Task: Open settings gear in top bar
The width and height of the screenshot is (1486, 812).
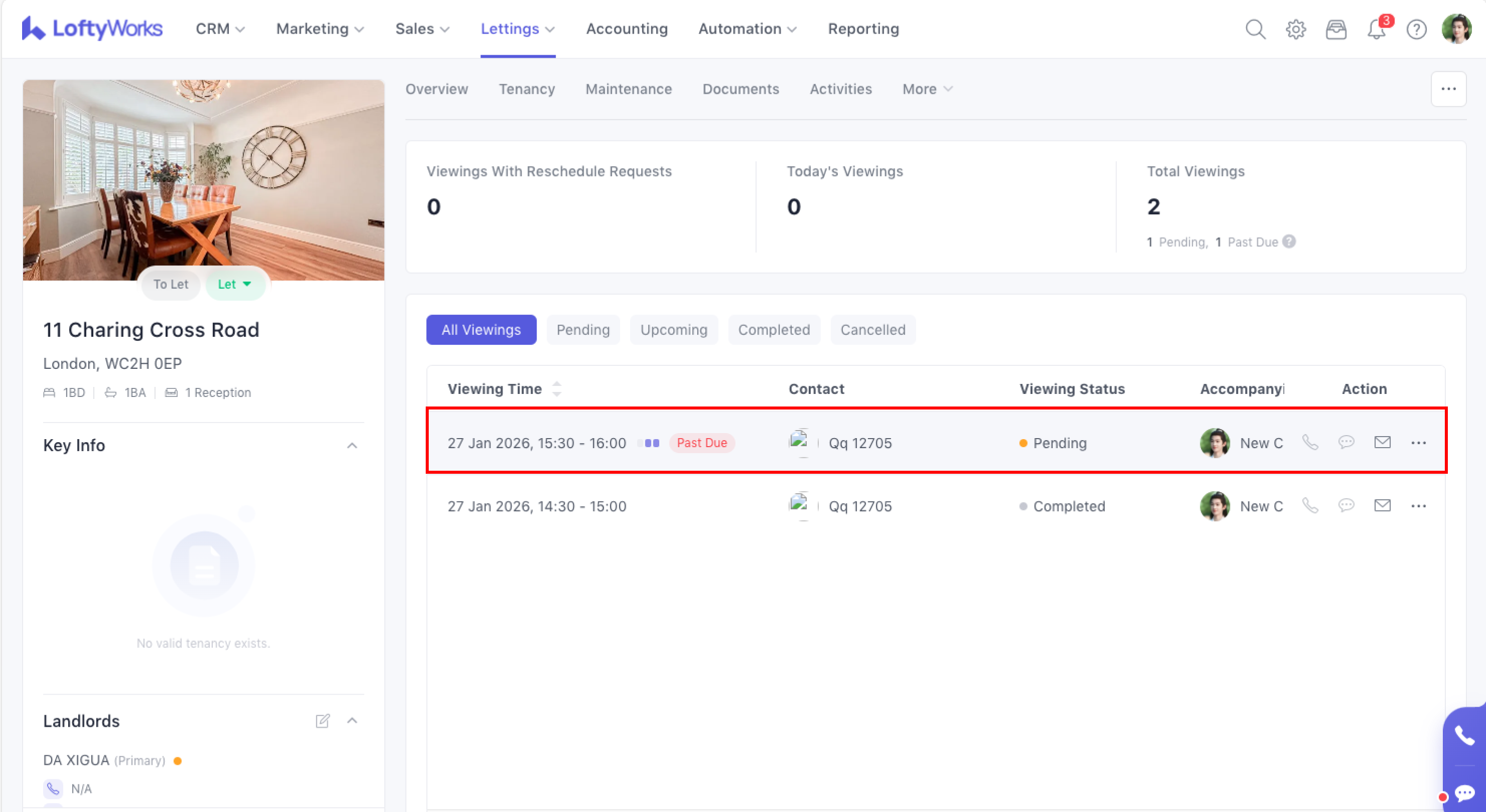Action: [x=1296, y=29]
